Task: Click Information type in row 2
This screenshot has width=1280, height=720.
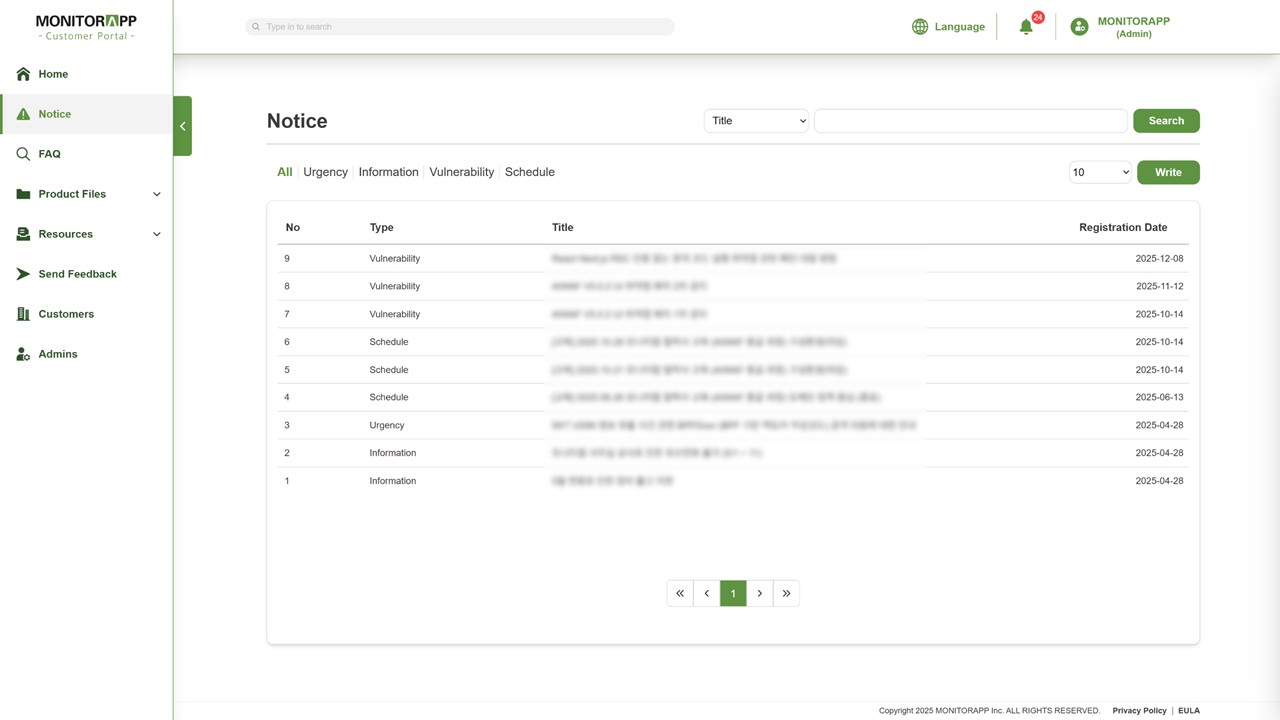Action: [393, 453]
